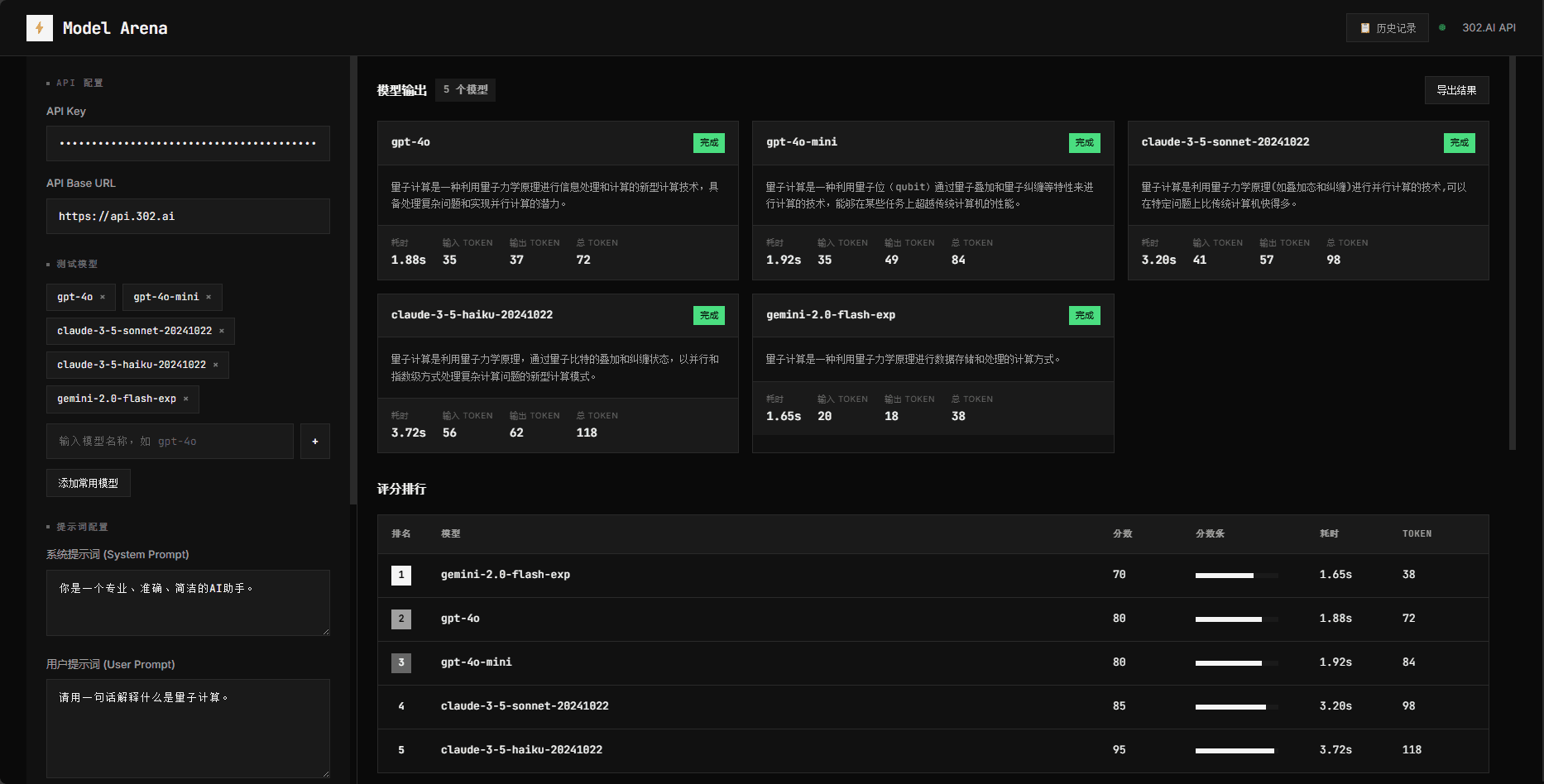This screenshot has width=1544, height=784.
Task: Click the plus button to add model
Action: pos(314,442)
